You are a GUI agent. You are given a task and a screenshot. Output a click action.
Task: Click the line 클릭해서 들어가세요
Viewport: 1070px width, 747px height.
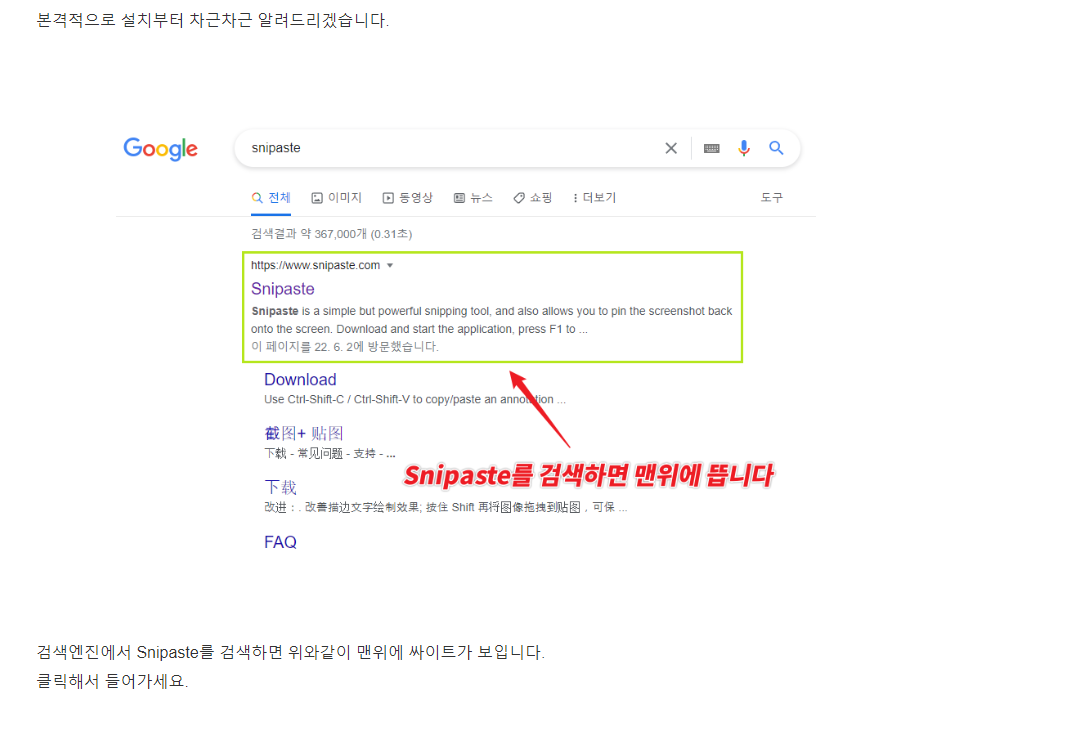click(112, 681)
